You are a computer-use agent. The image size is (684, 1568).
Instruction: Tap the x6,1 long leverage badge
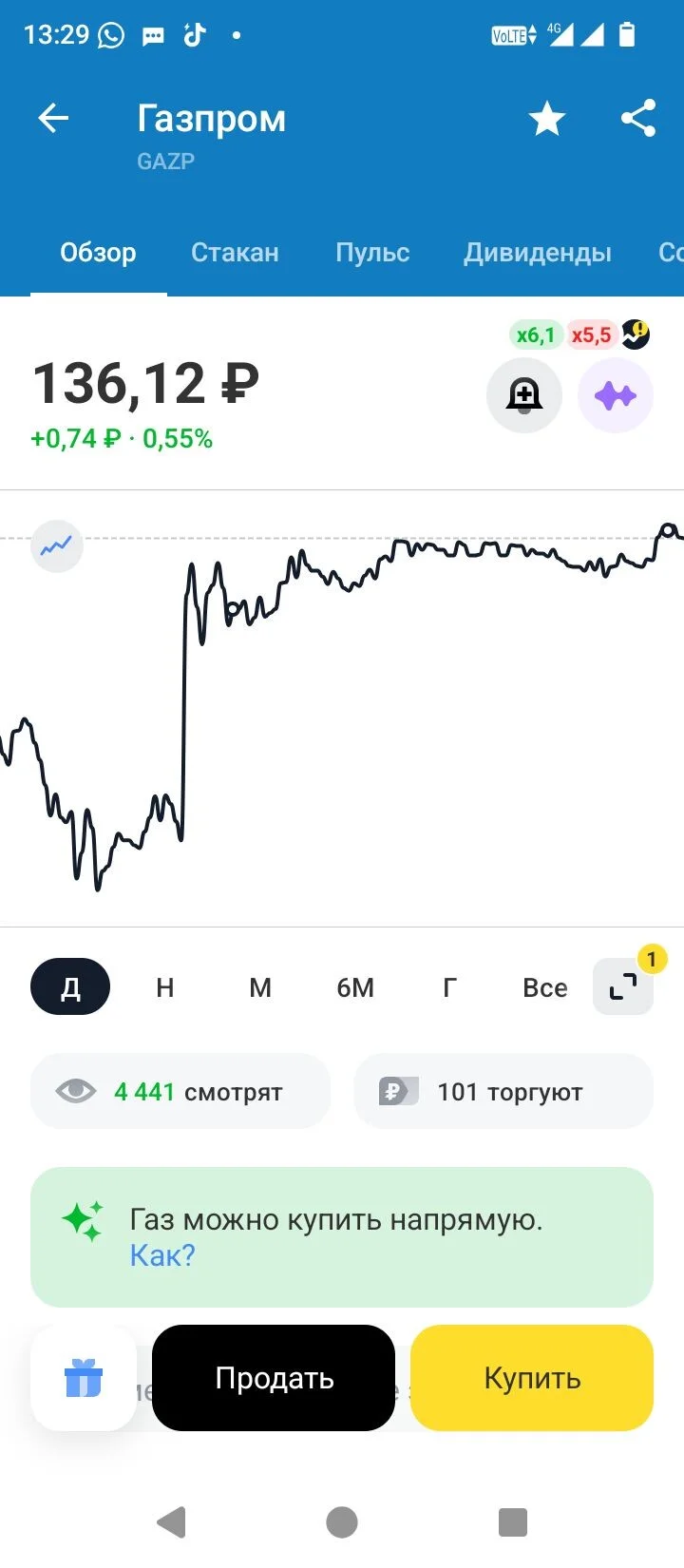[x=536, y=335]
